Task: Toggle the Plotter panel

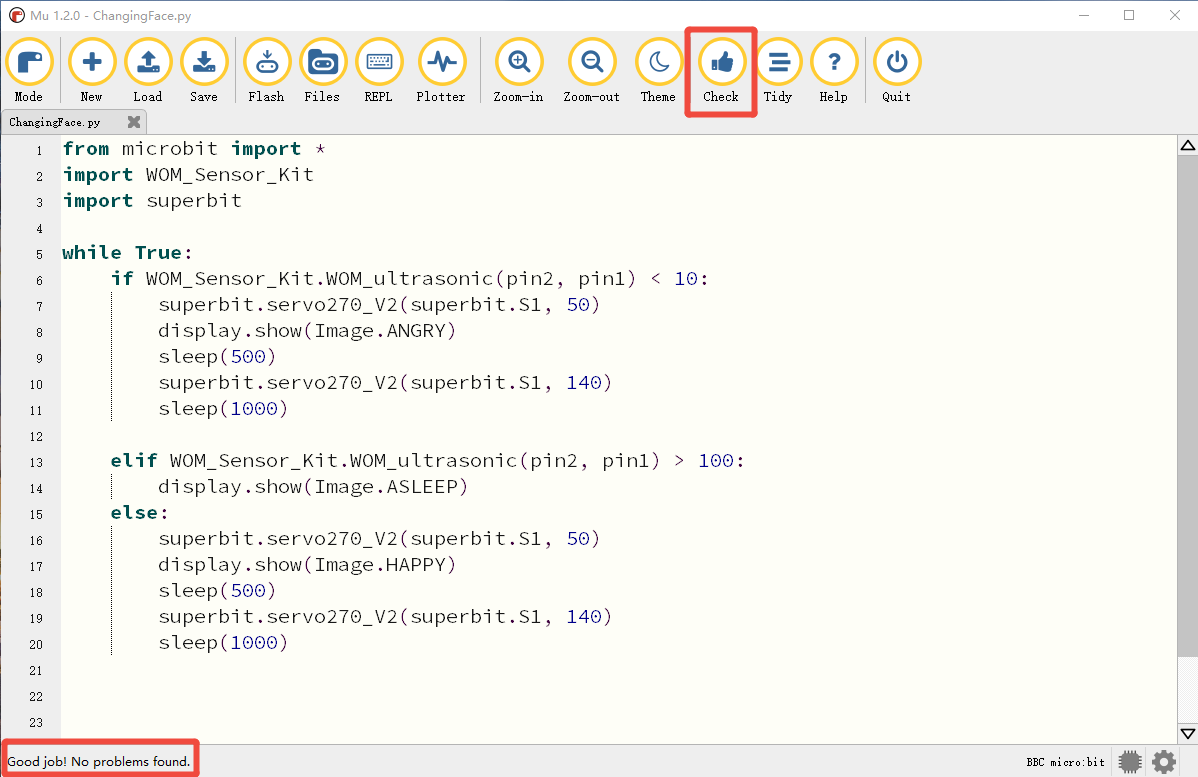Action: [441, 70]
